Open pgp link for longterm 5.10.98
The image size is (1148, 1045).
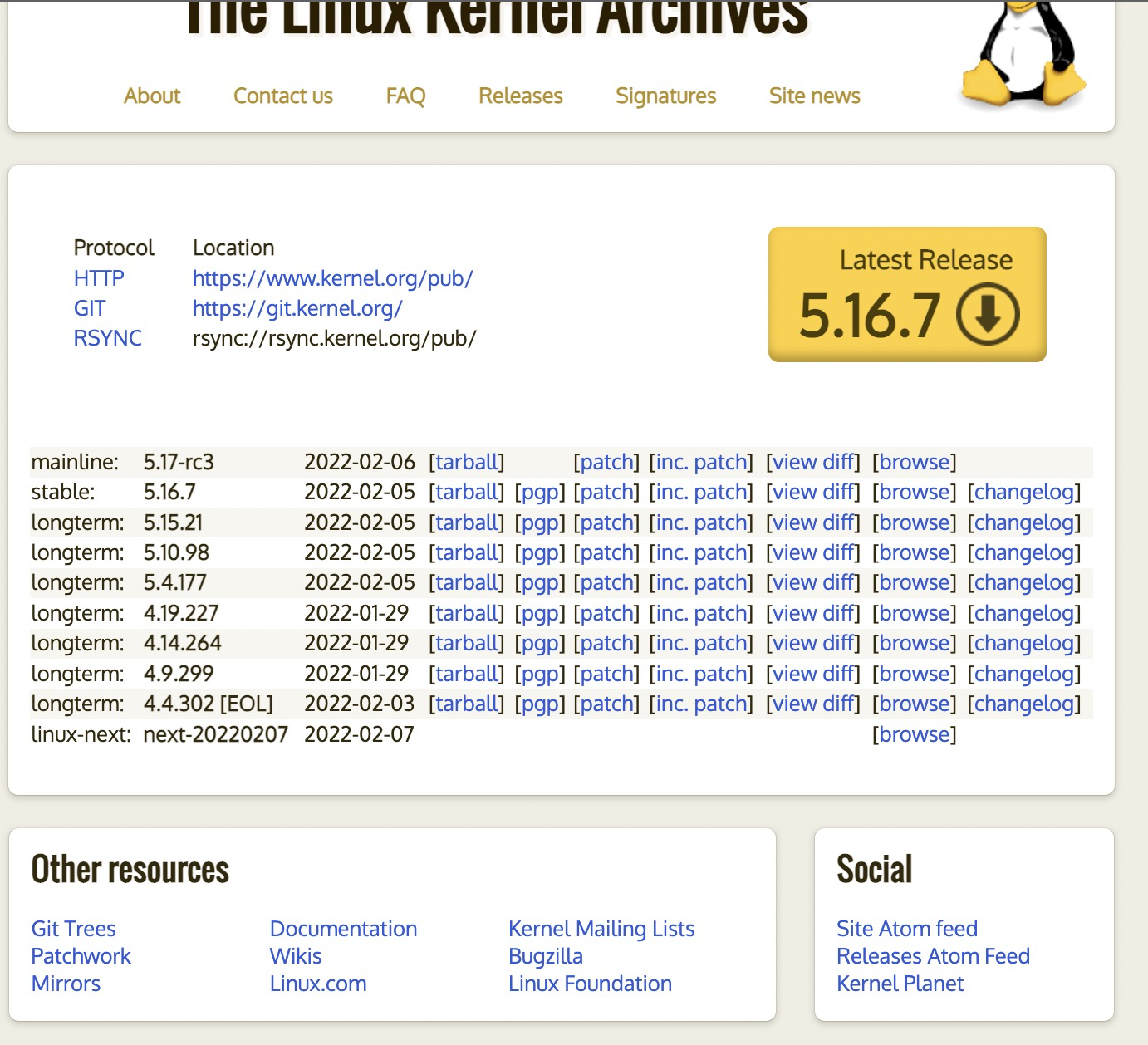(540, 553)
